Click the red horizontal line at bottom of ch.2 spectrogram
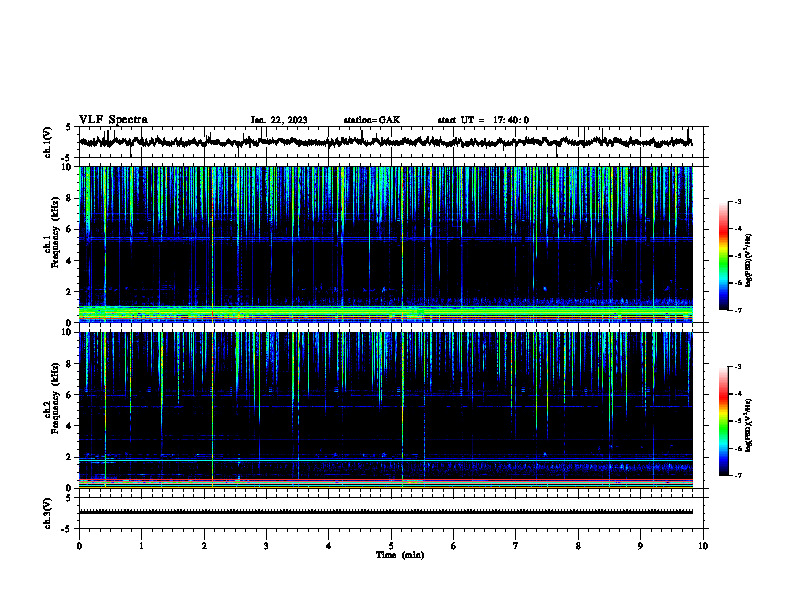The height and width of the screenshot is (612, 792). 386,480
